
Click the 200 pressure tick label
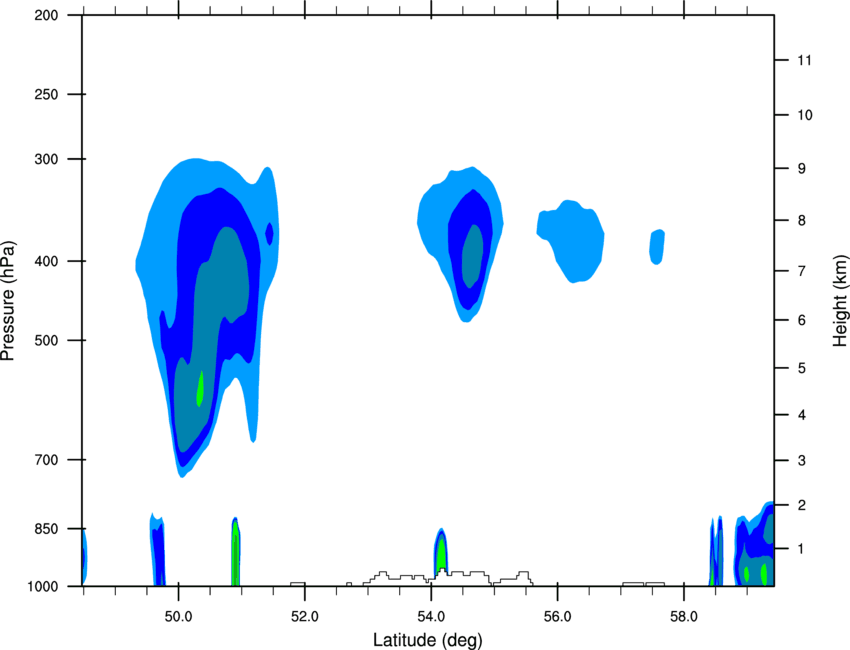coord(46,15)
